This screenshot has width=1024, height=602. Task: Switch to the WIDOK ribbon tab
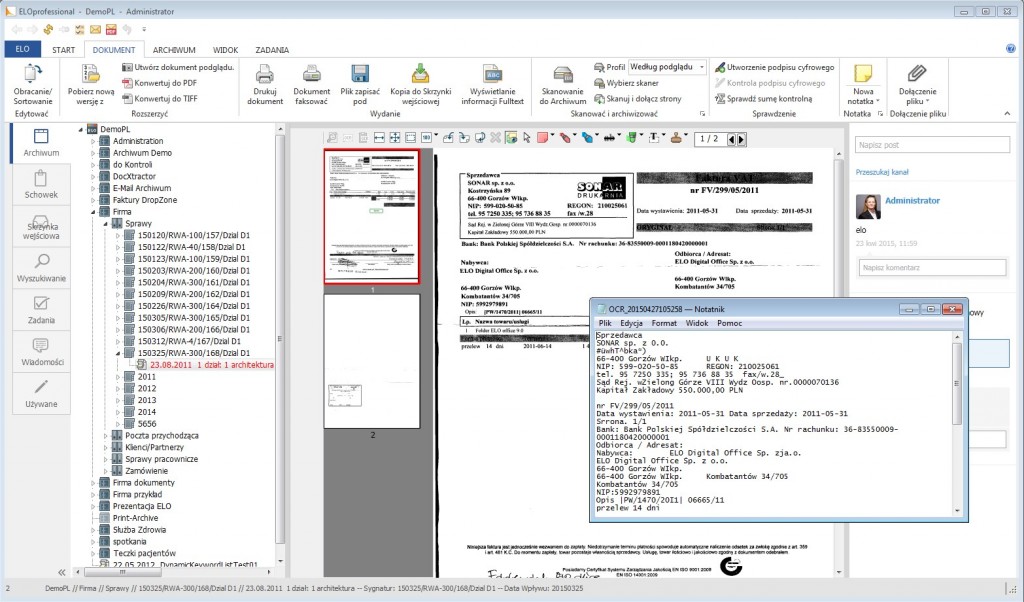[225, 50]
